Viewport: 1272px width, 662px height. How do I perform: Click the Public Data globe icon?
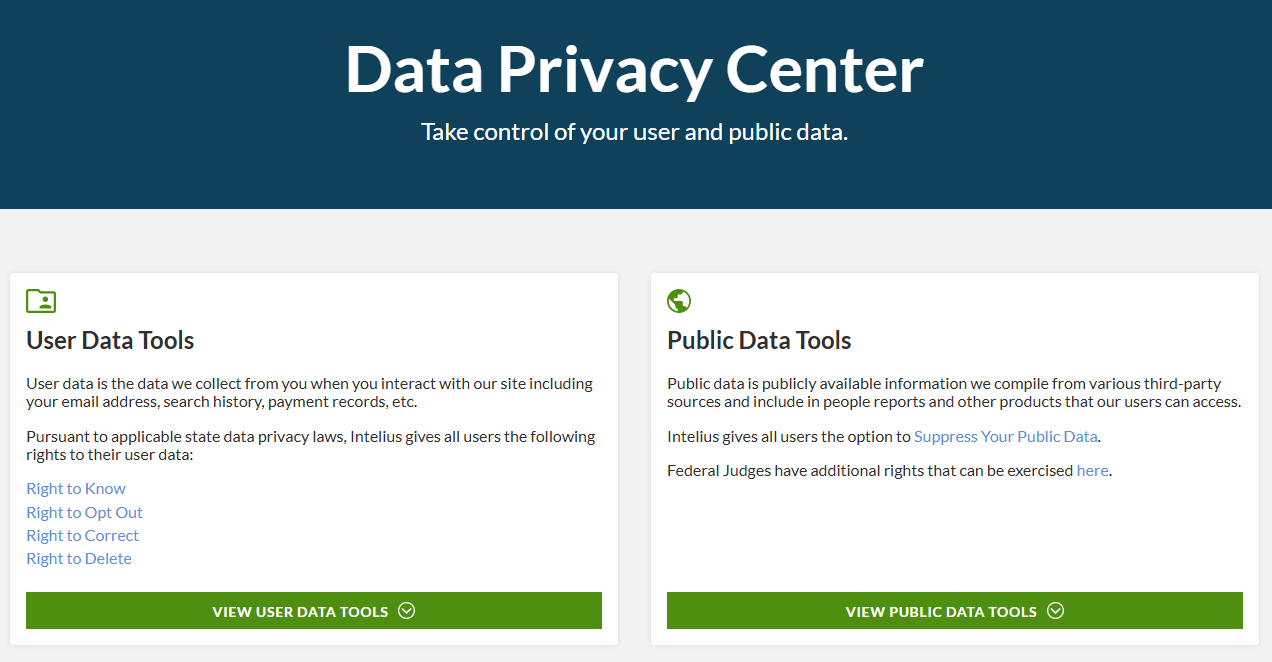[x=679, y=301]
